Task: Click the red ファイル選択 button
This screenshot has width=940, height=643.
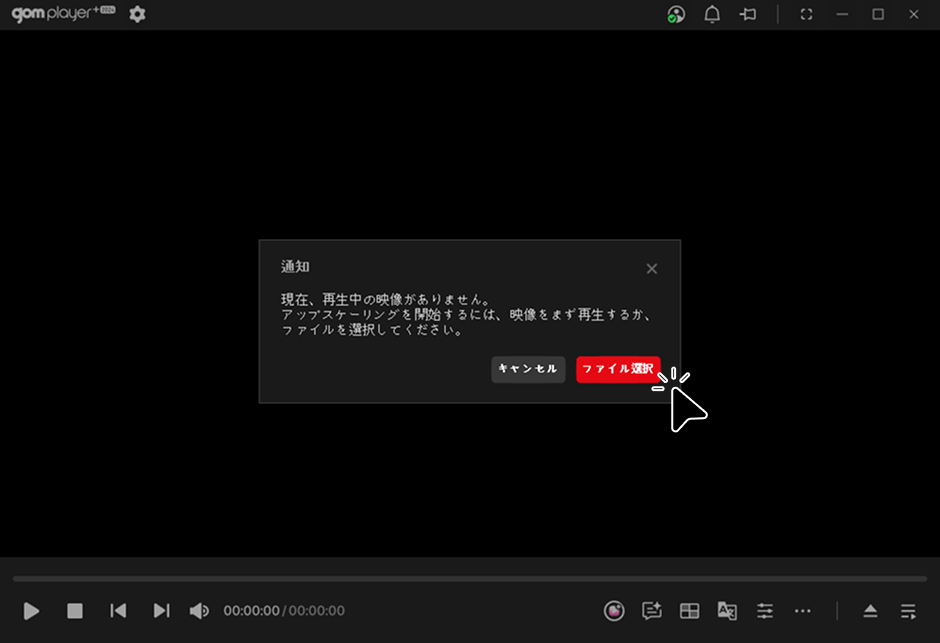Action: click(x=618, y=369)
